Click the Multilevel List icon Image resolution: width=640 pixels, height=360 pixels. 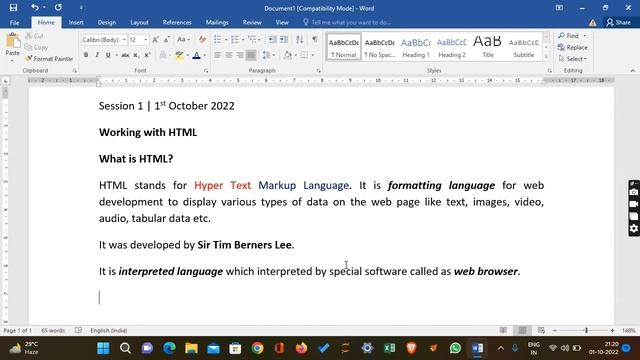[x=252, y=40]
